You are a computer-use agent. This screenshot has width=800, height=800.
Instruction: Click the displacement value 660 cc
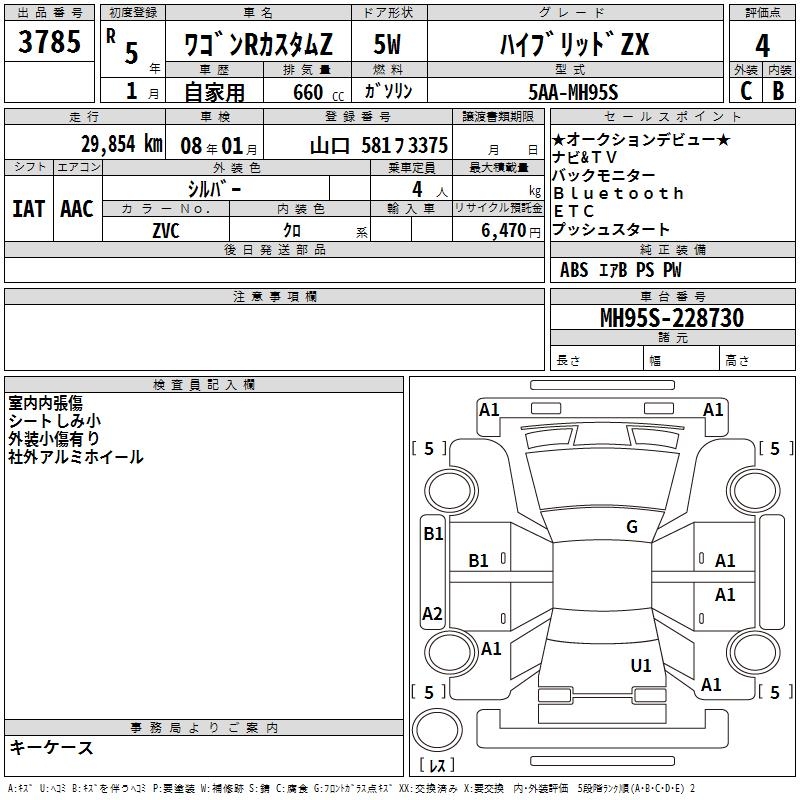coord(318,93)
